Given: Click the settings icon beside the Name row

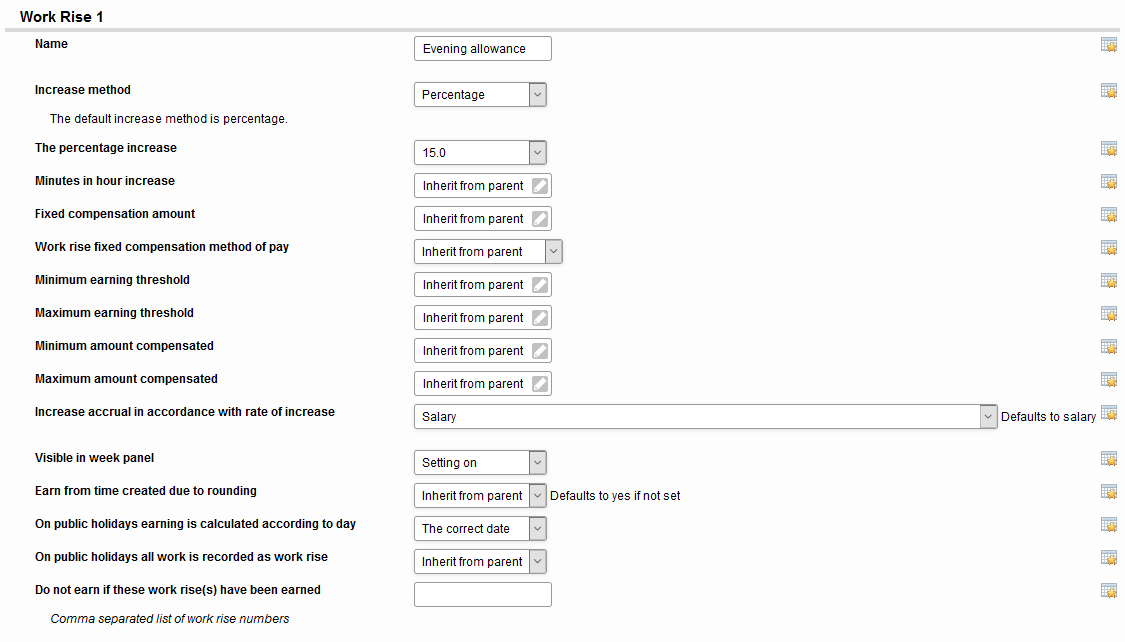Looking at the screenshot, I should point(1108,45).
